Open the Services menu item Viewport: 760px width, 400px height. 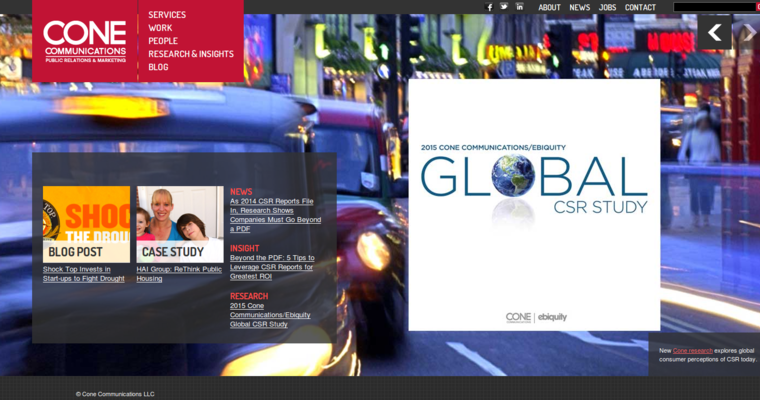167,15
